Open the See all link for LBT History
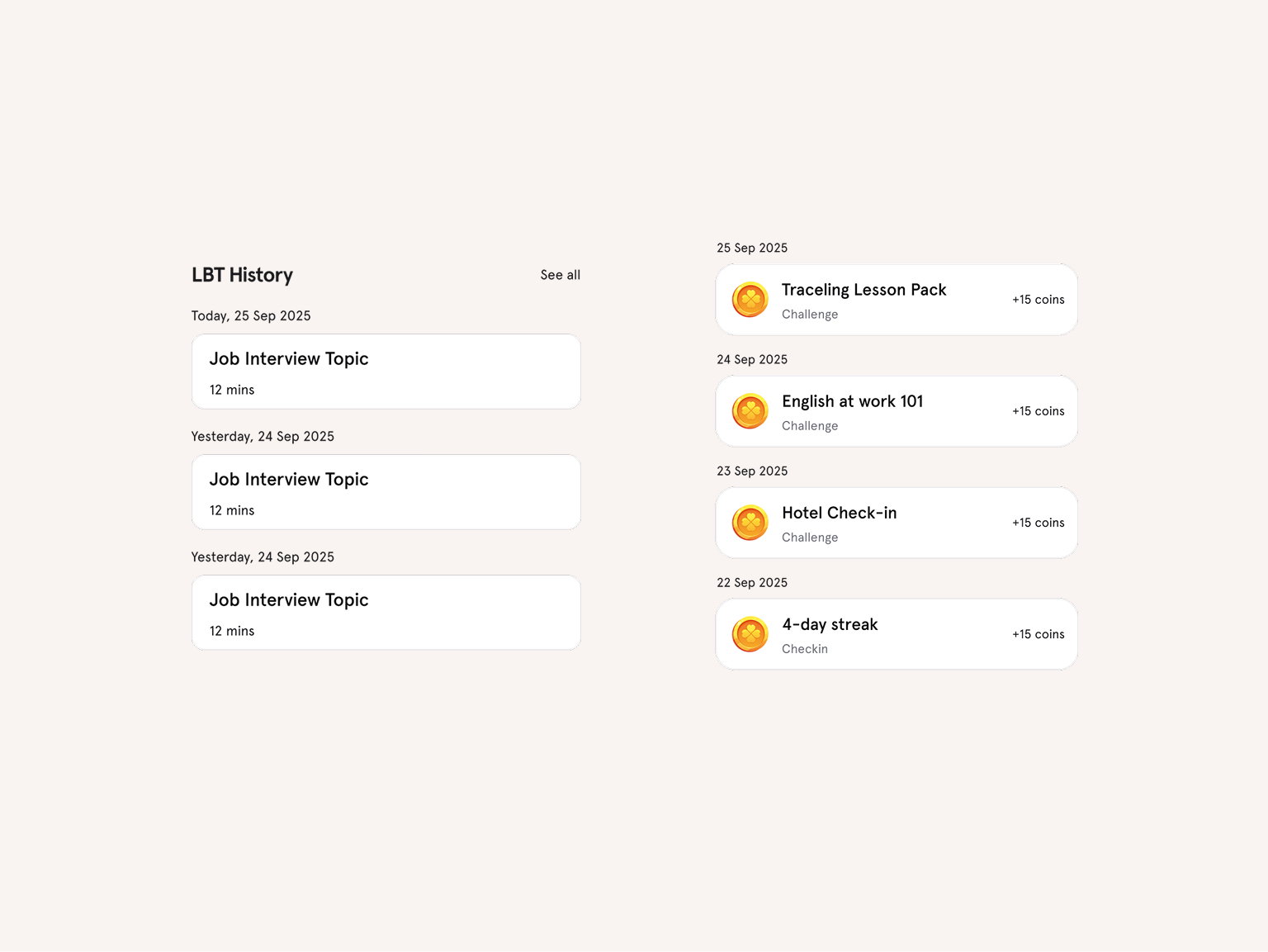 560,275
